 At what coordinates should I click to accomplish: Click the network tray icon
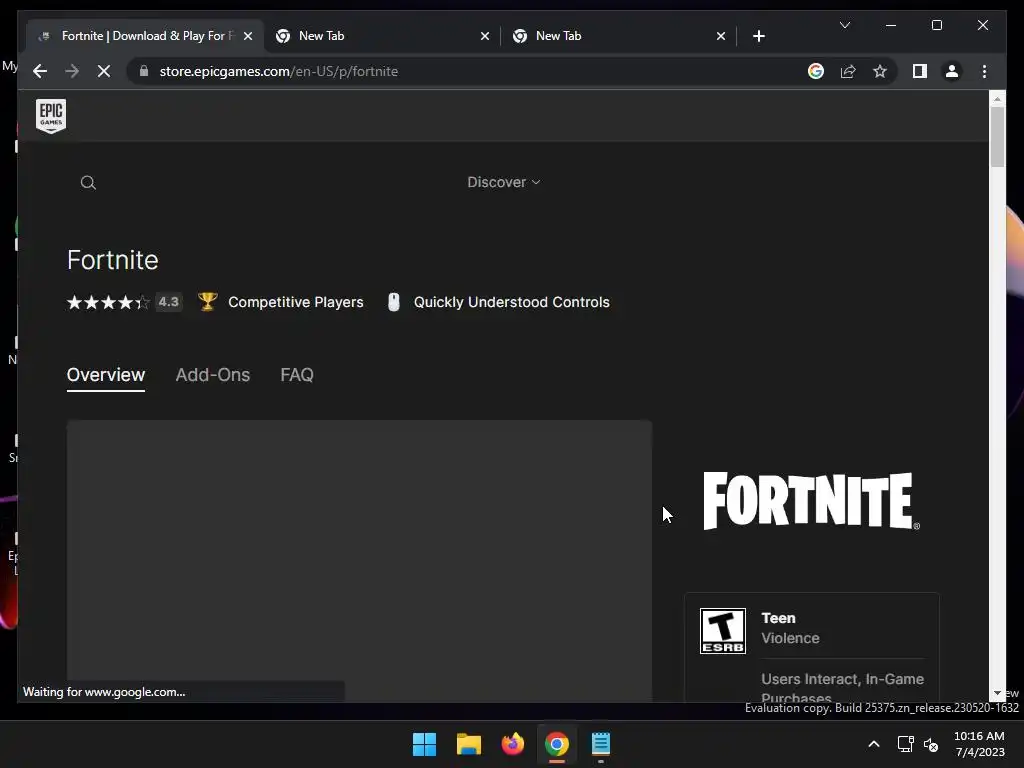905,744
